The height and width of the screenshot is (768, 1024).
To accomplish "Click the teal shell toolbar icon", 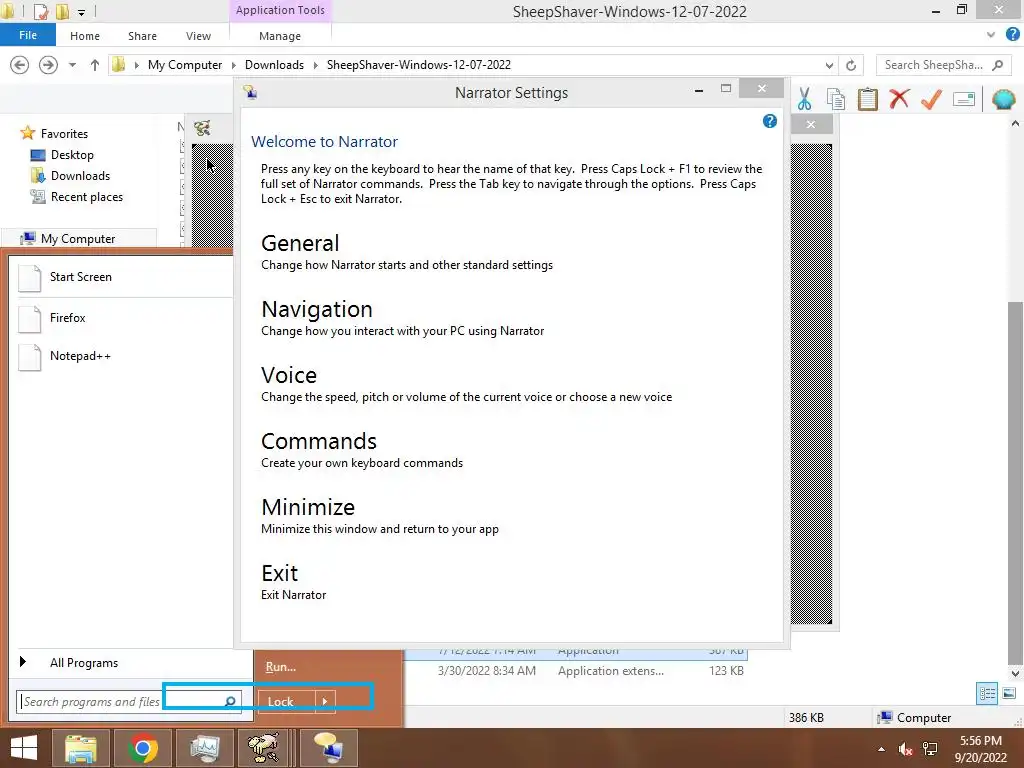I will (1003, 99).
